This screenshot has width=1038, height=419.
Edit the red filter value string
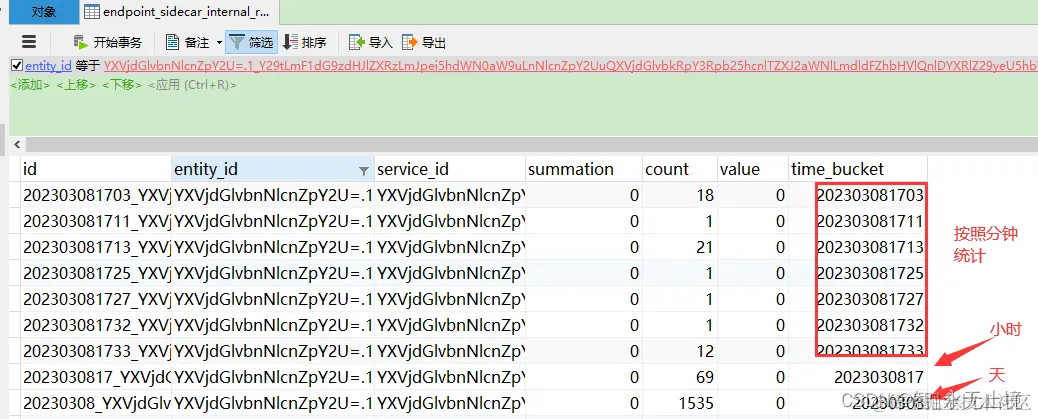tap(570, 66)
